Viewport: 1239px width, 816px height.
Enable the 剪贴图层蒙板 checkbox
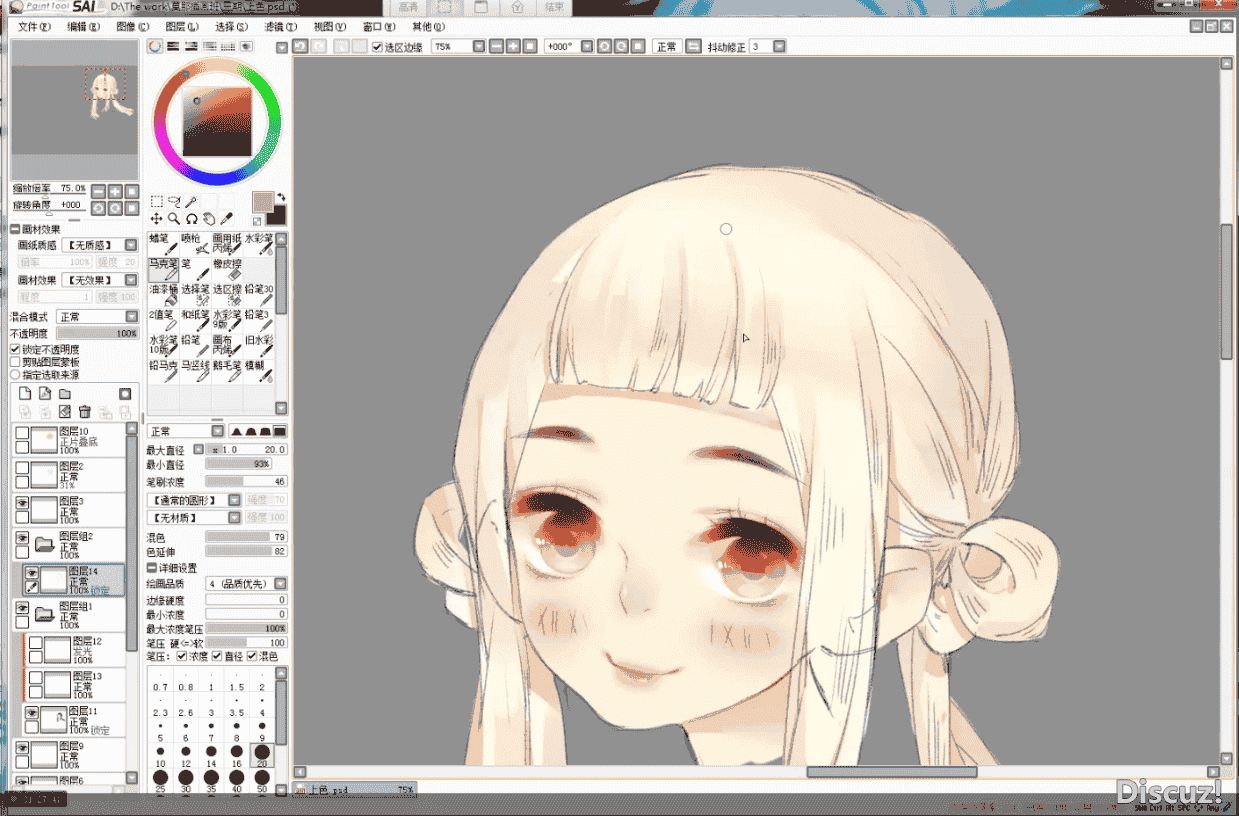[x=15, y=362]
